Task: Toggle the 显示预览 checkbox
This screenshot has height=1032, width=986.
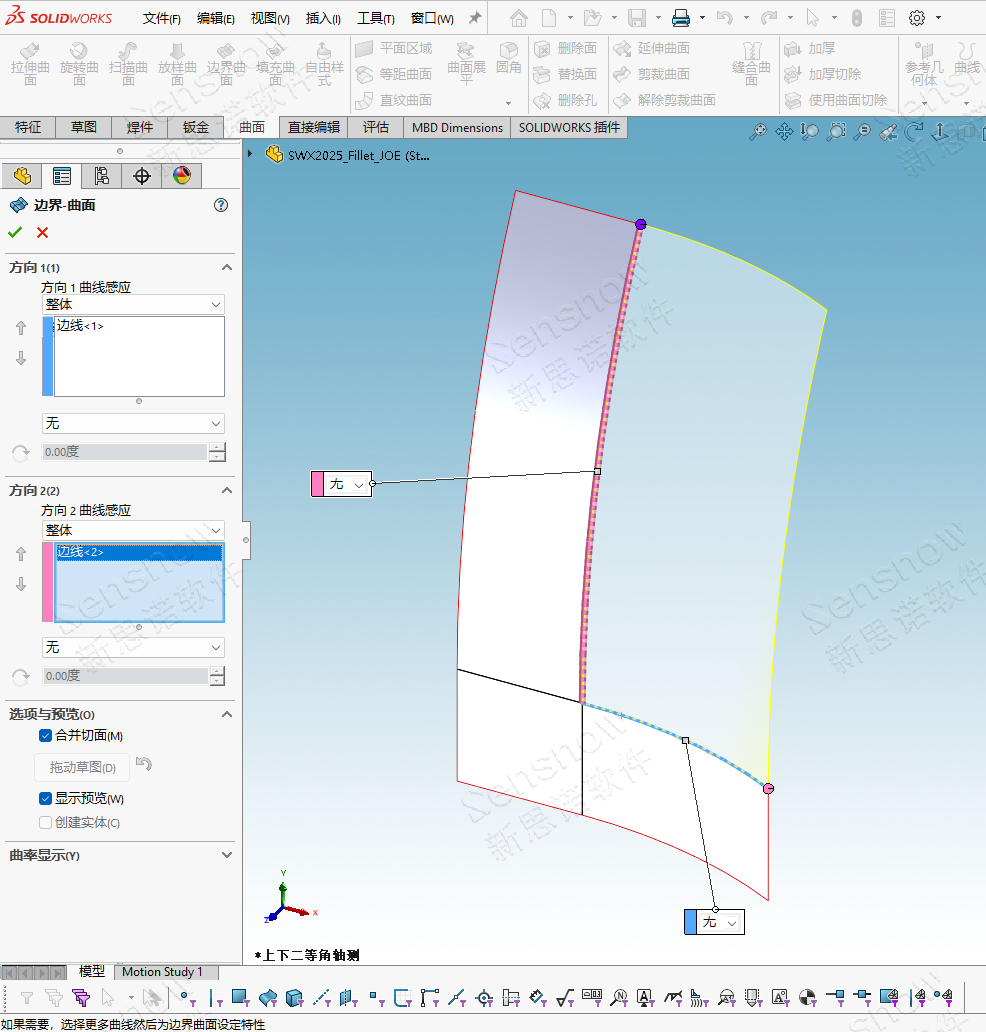Action: (45, 799)
